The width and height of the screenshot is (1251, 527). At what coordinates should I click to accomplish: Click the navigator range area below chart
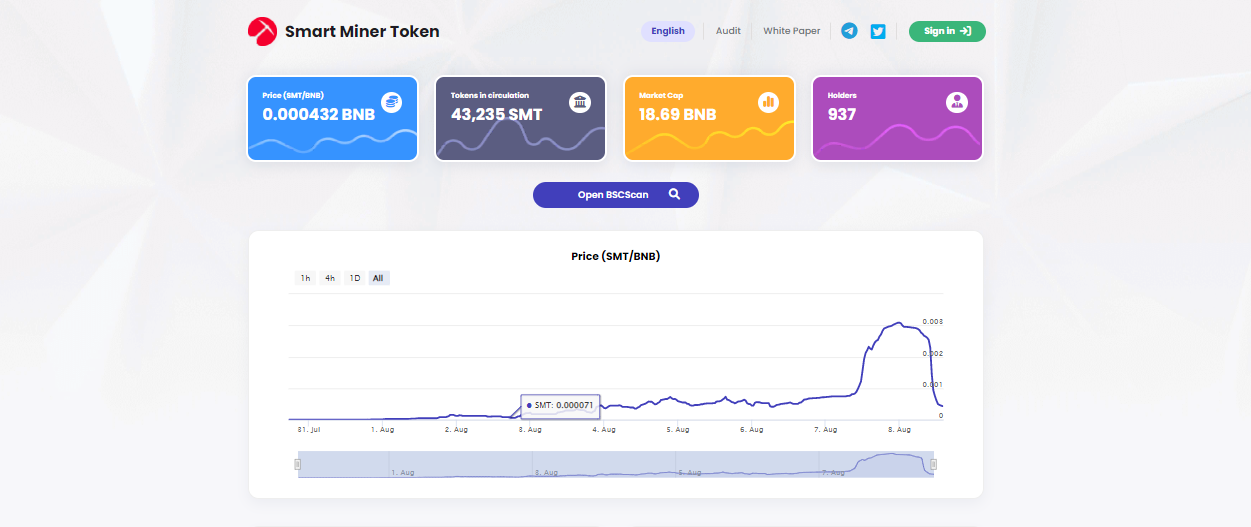(616, 464)
